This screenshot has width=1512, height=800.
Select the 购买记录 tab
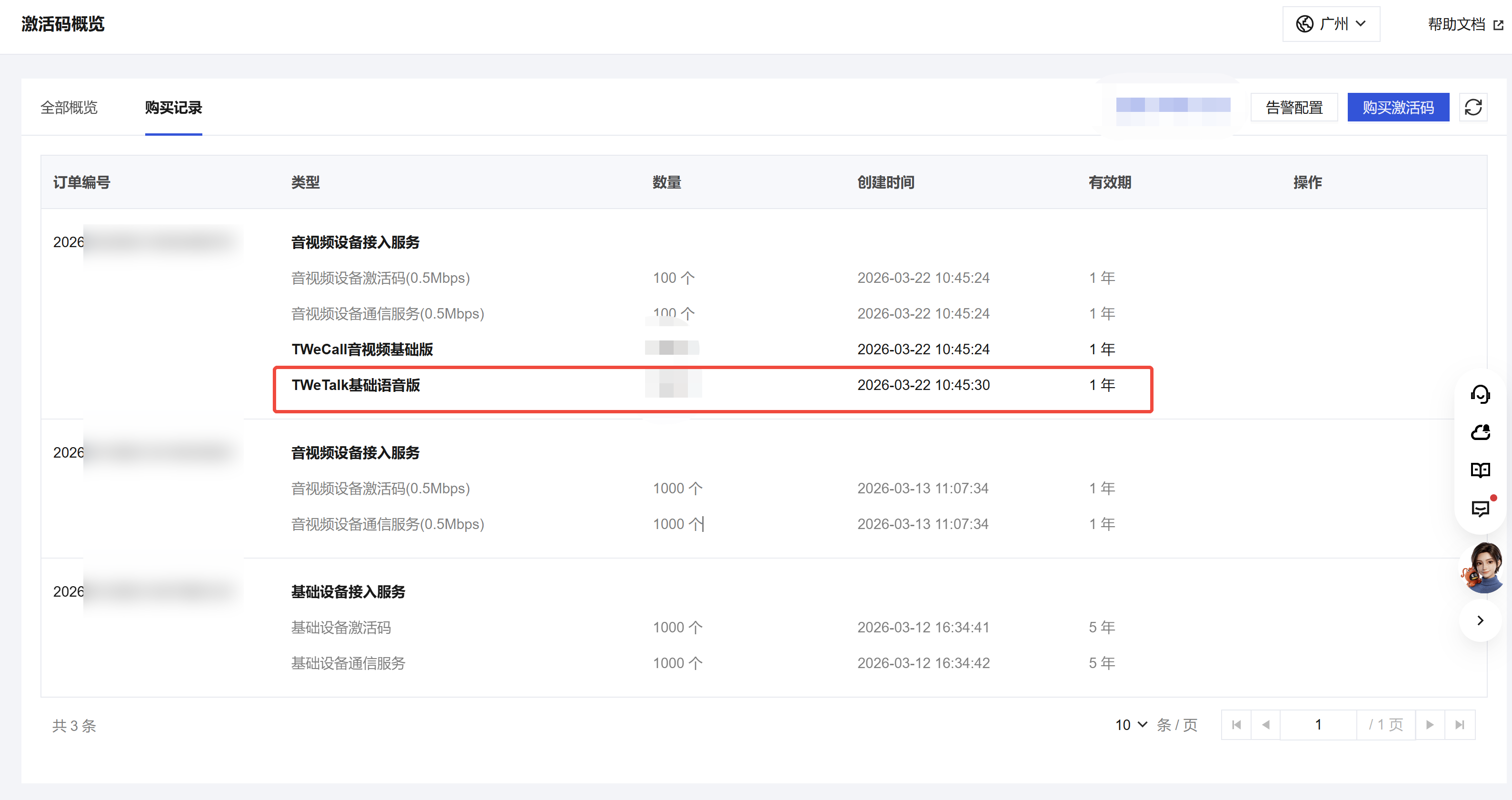click(x=173, y=108)
